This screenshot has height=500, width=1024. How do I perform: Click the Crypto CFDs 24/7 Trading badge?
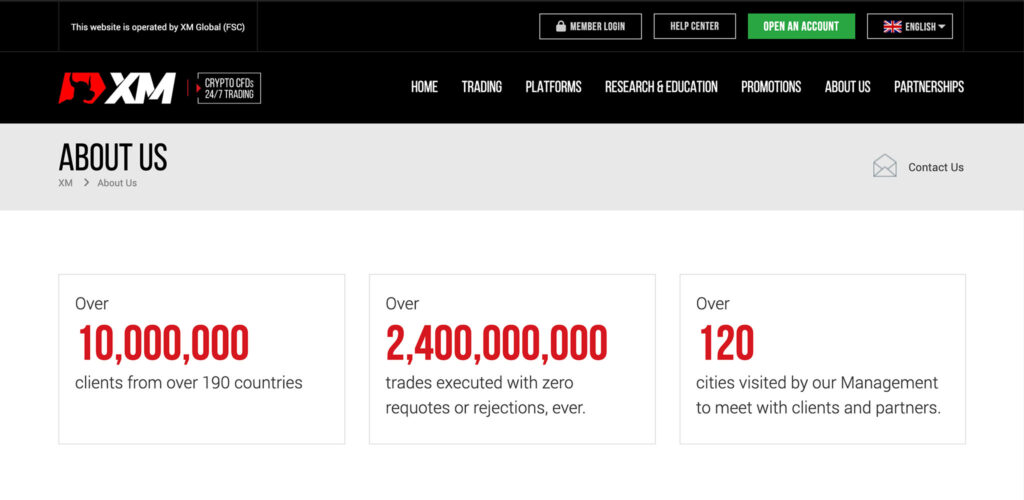(x=229, y=88)
